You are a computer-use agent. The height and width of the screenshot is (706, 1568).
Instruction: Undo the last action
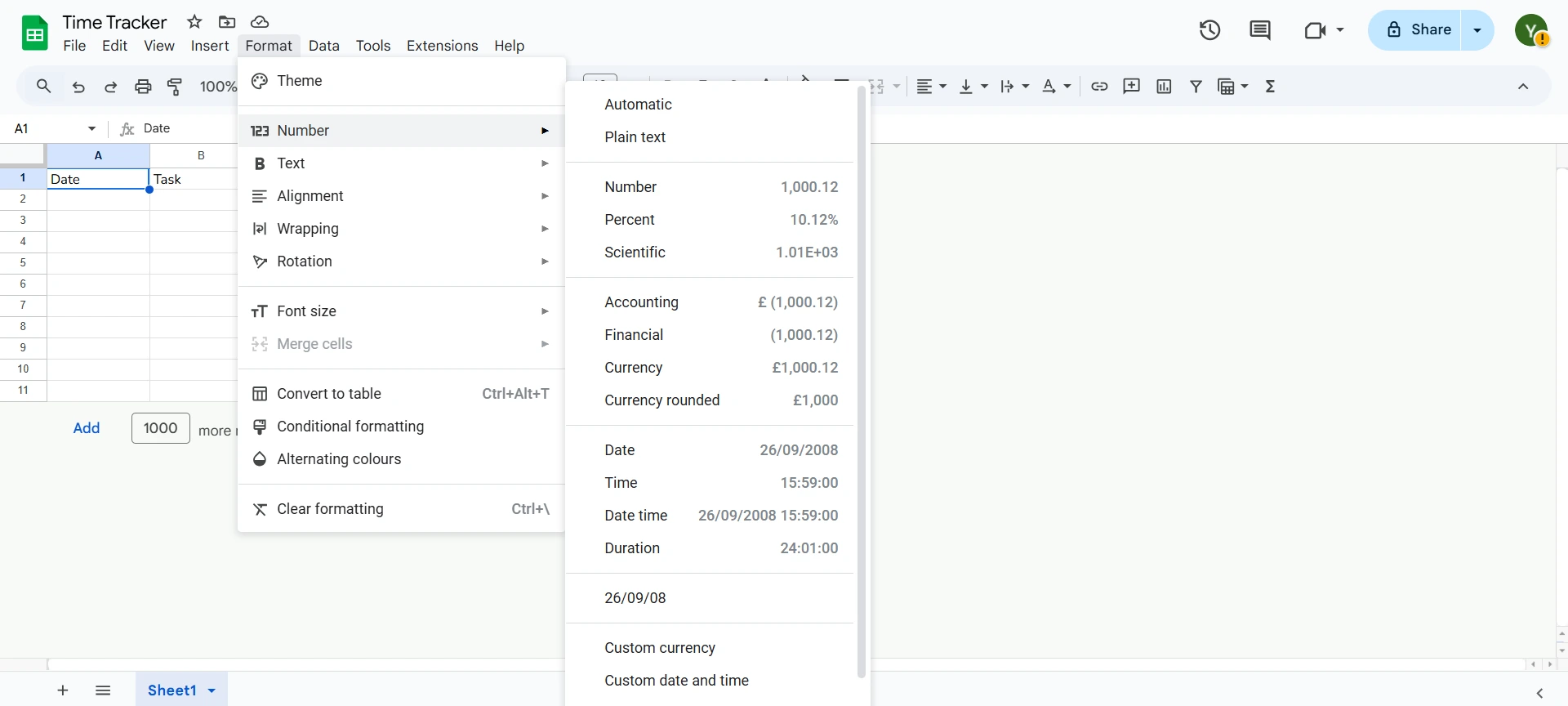click(x=78, y=87)
